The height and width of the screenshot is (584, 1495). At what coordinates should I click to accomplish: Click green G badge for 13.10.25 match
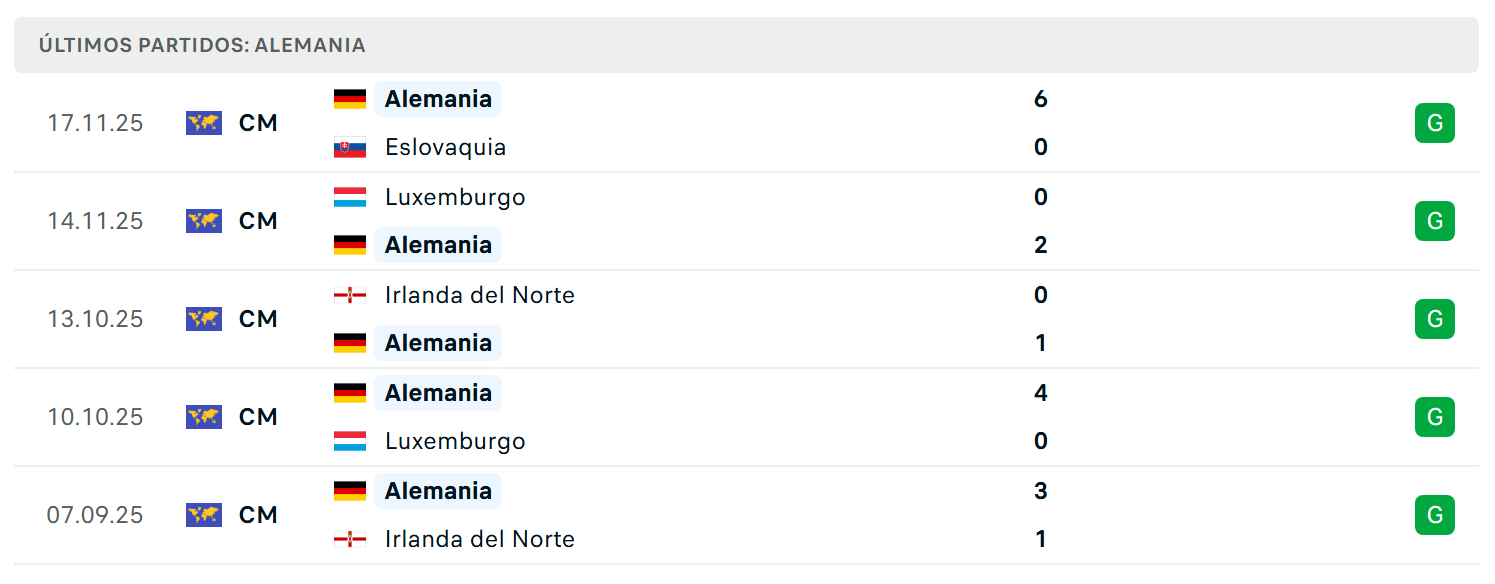(x=1435, y=319)
